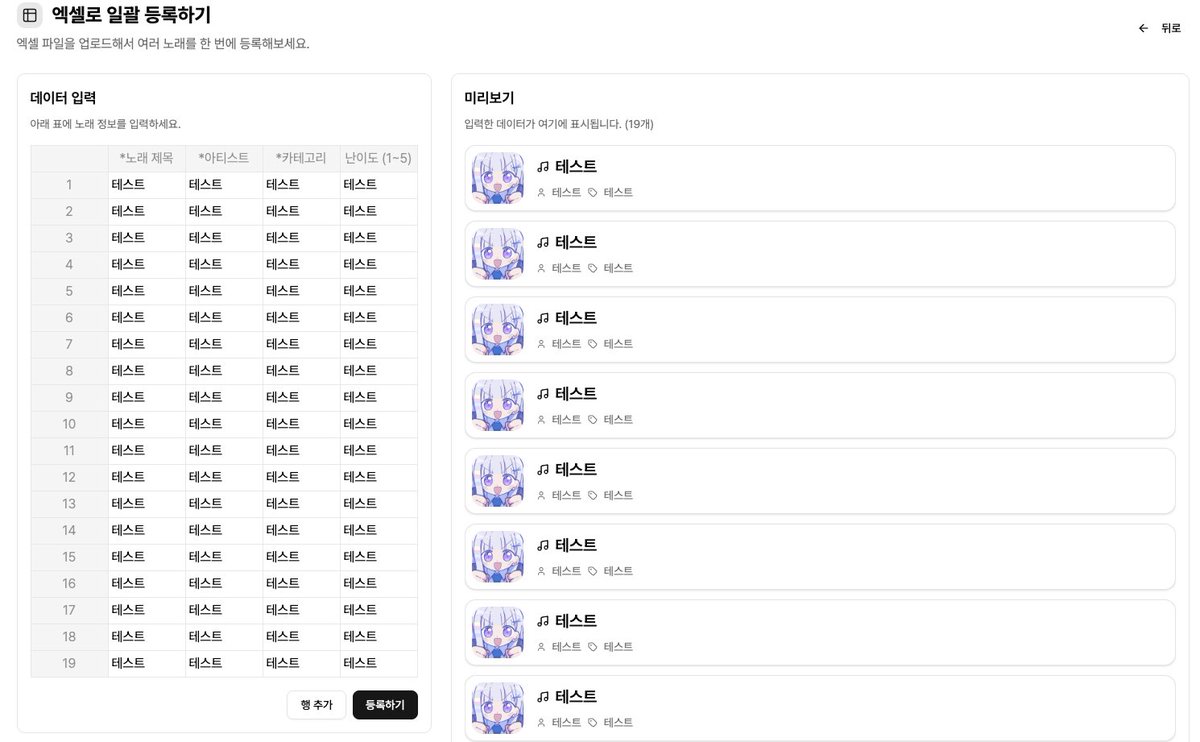
Task: Click the 난이도 cell in row 4
Action: 379,264
